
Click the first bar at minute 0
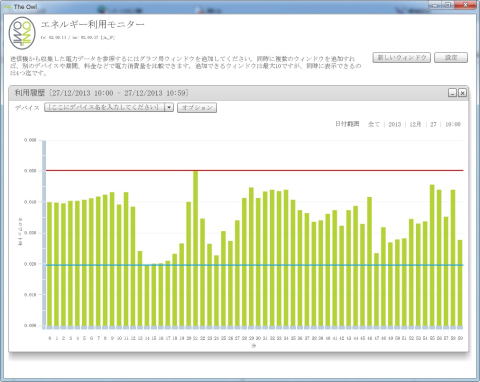50,264
